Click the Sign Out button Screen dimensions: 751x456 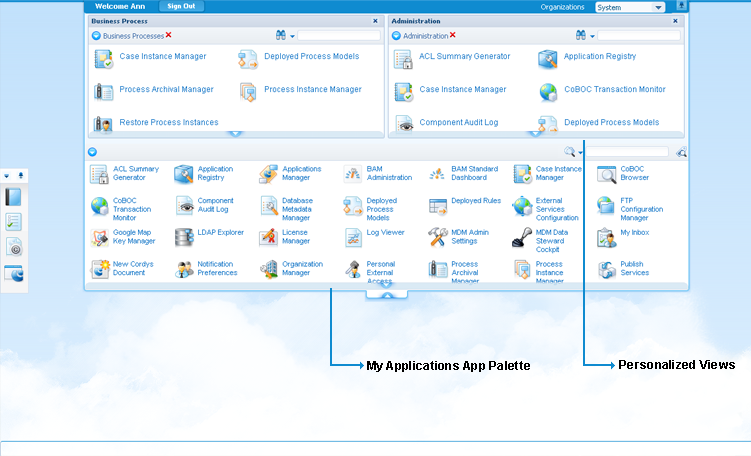pyautogui.click(x=181, y=6)
